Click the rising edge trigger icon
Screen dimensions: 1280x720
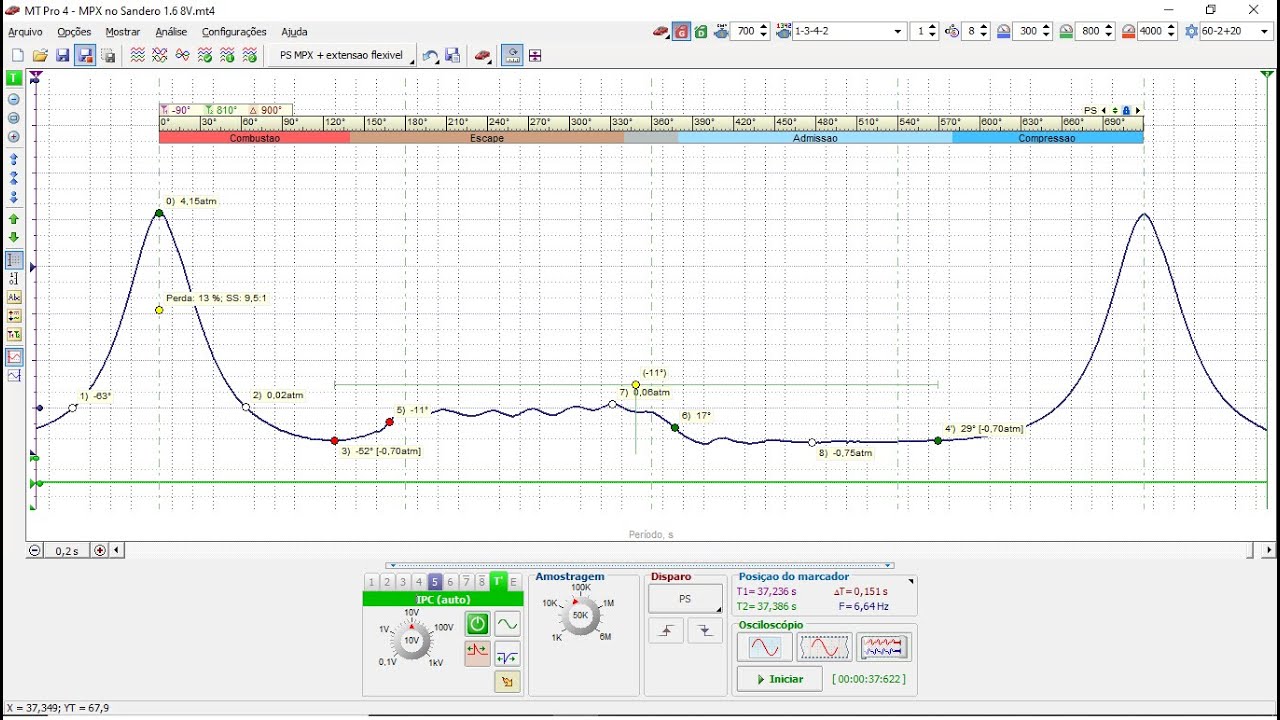coord(667,630)
